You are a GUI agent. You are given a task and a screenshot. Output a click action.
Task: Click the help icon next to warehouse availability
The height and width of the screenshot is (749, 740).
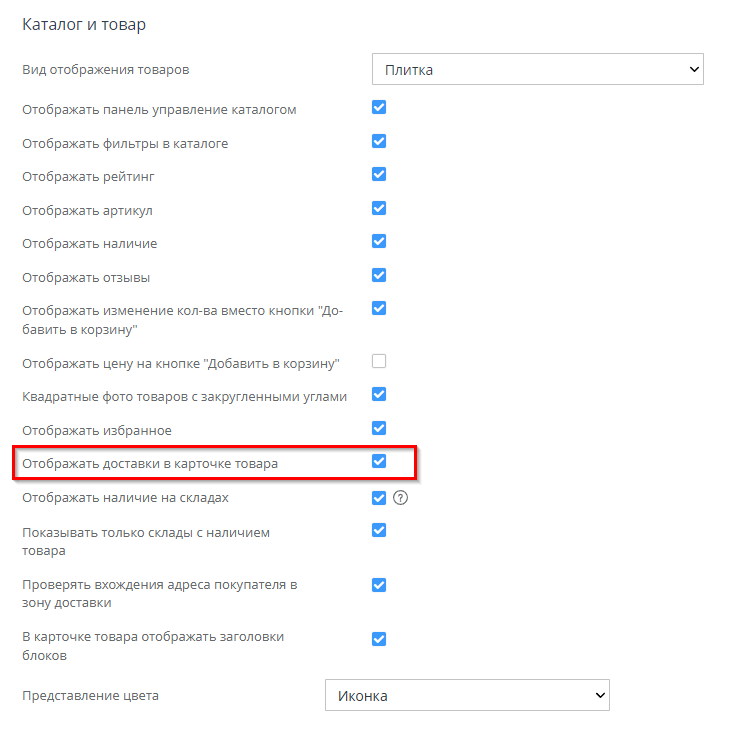[401, 498]
